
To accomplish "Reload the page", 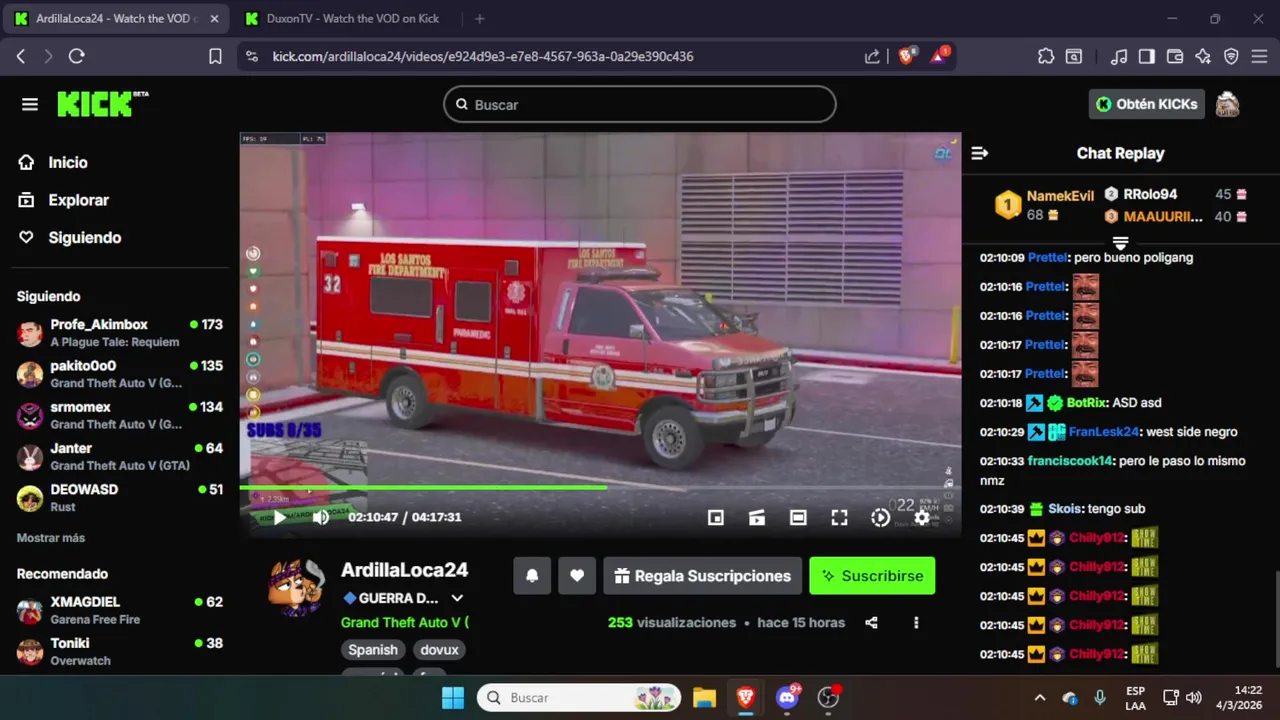I will [x=77, y=56].
